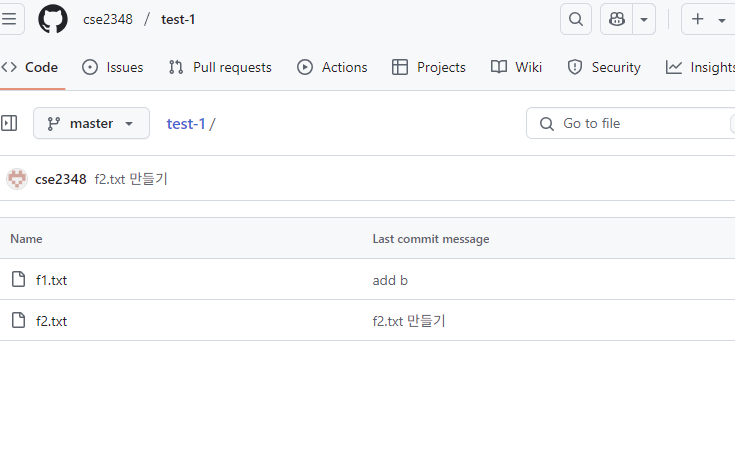Switch to the Code tab

30,67
